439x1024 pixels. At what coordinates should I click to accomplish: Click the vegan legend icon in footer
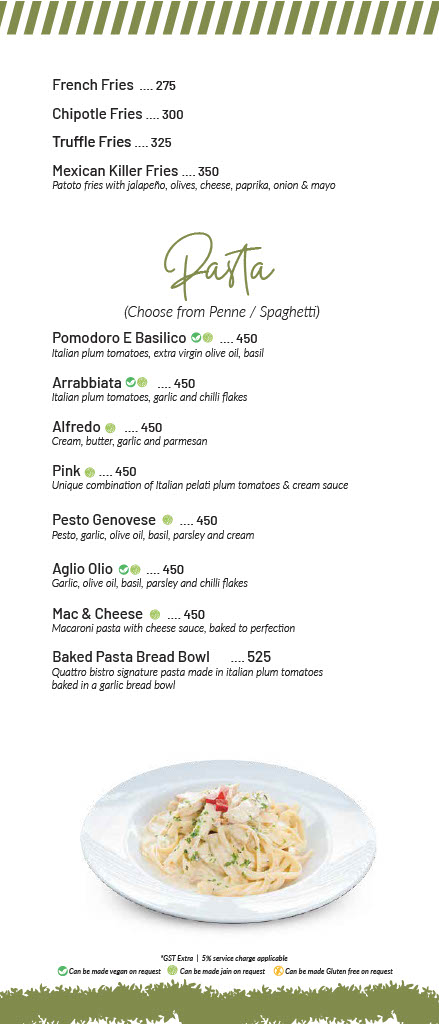(63, 971)
